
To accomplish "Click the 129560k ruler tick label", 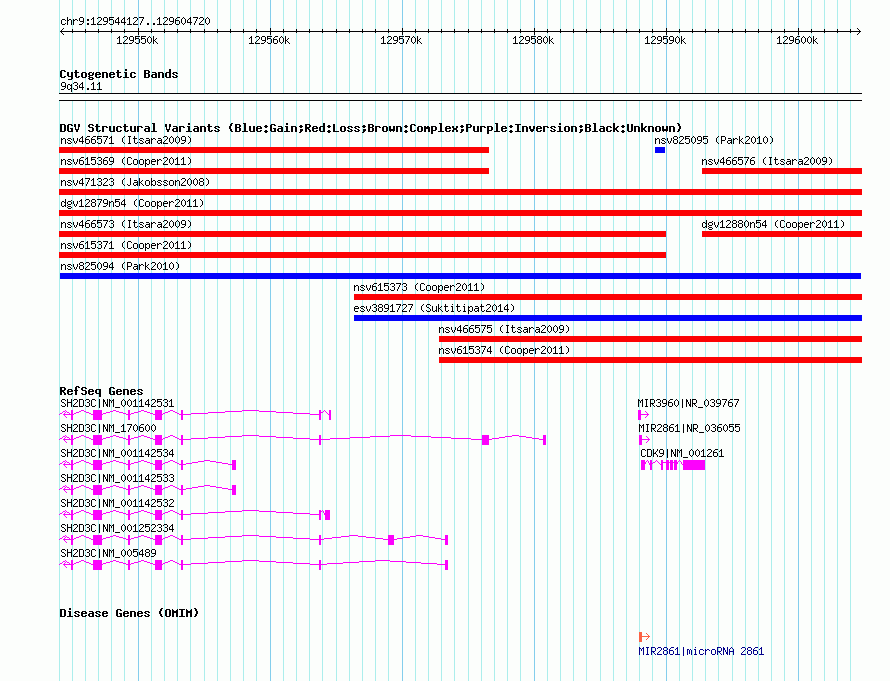I will [269, 40].
